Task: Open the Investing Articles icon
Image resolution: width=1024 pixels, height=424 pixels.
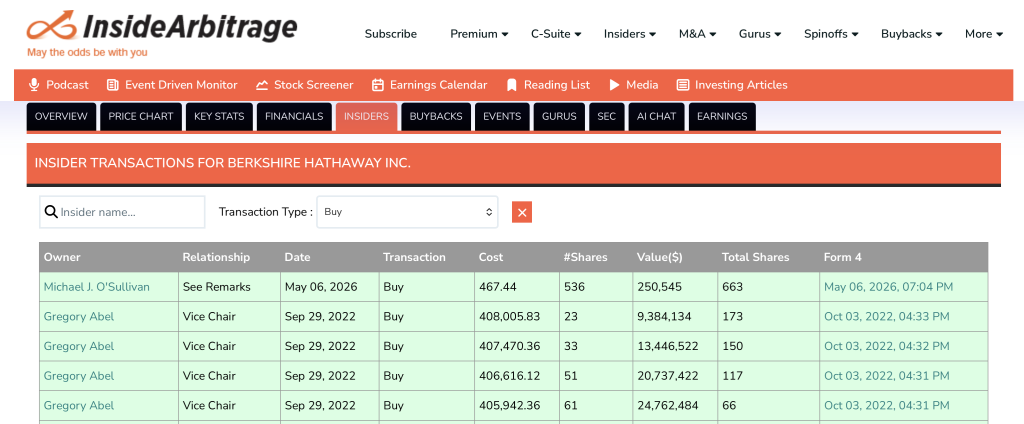Action: click(683, 85)
